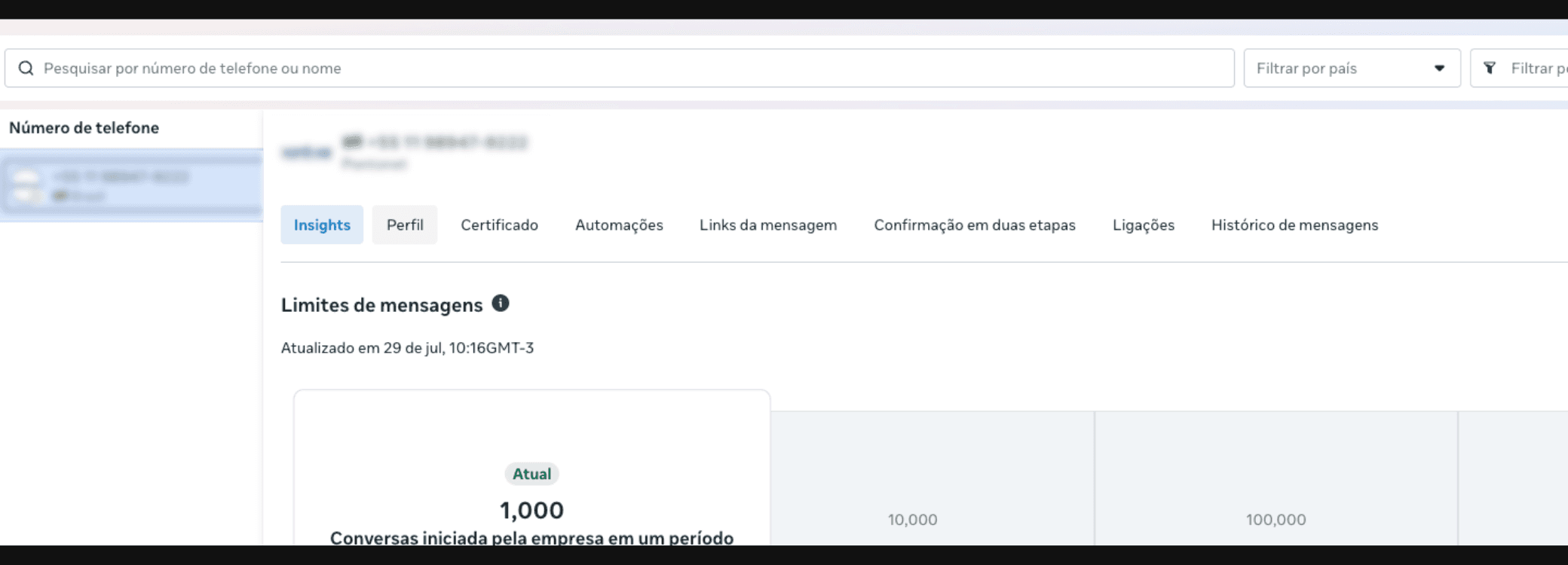Click the caret arrow in the country filter
Image resolution: width=1568 pixels, height=565 pixels.
pyautogui.click(x=1439, y=69)
